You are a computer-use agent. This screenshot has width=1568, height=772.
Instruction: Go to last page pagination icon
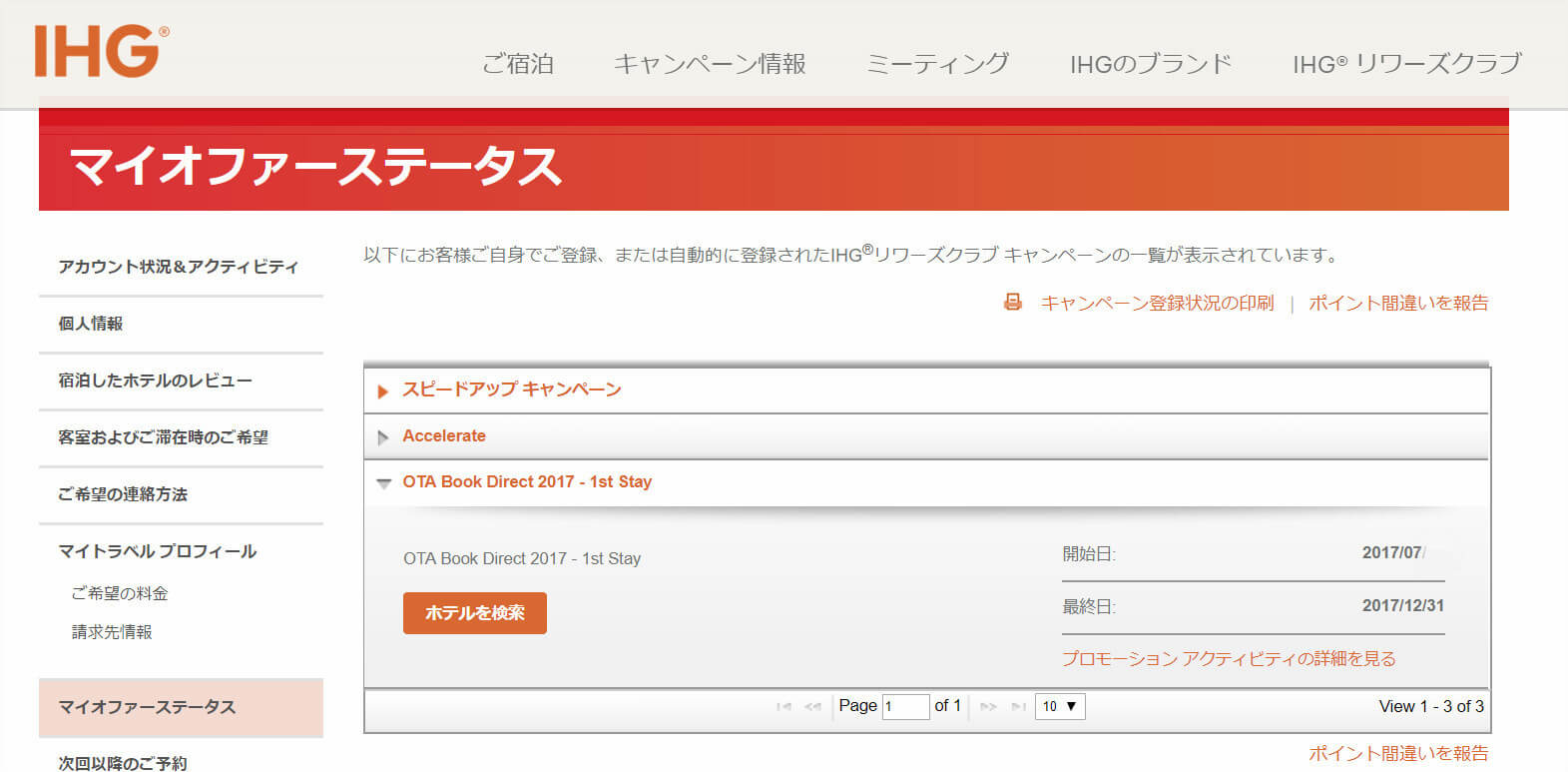pyautogui.click(x=1018, y=707)
